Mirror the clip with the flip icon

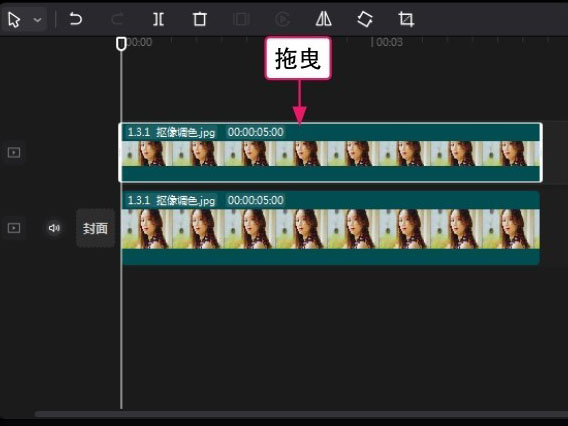coord(323,19)
